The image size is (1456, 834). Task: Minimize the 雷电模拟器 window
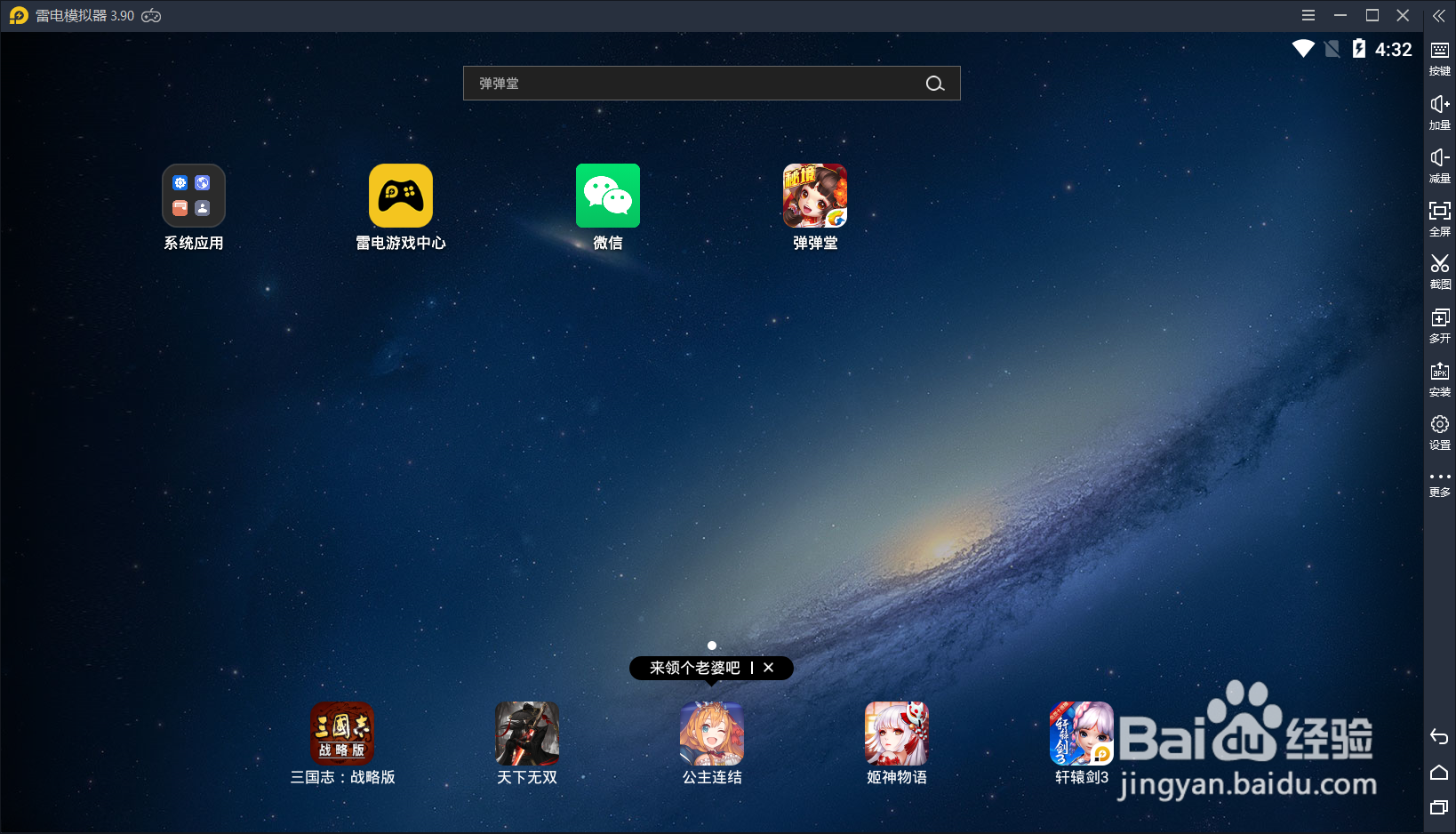(x=1340, y=15)
